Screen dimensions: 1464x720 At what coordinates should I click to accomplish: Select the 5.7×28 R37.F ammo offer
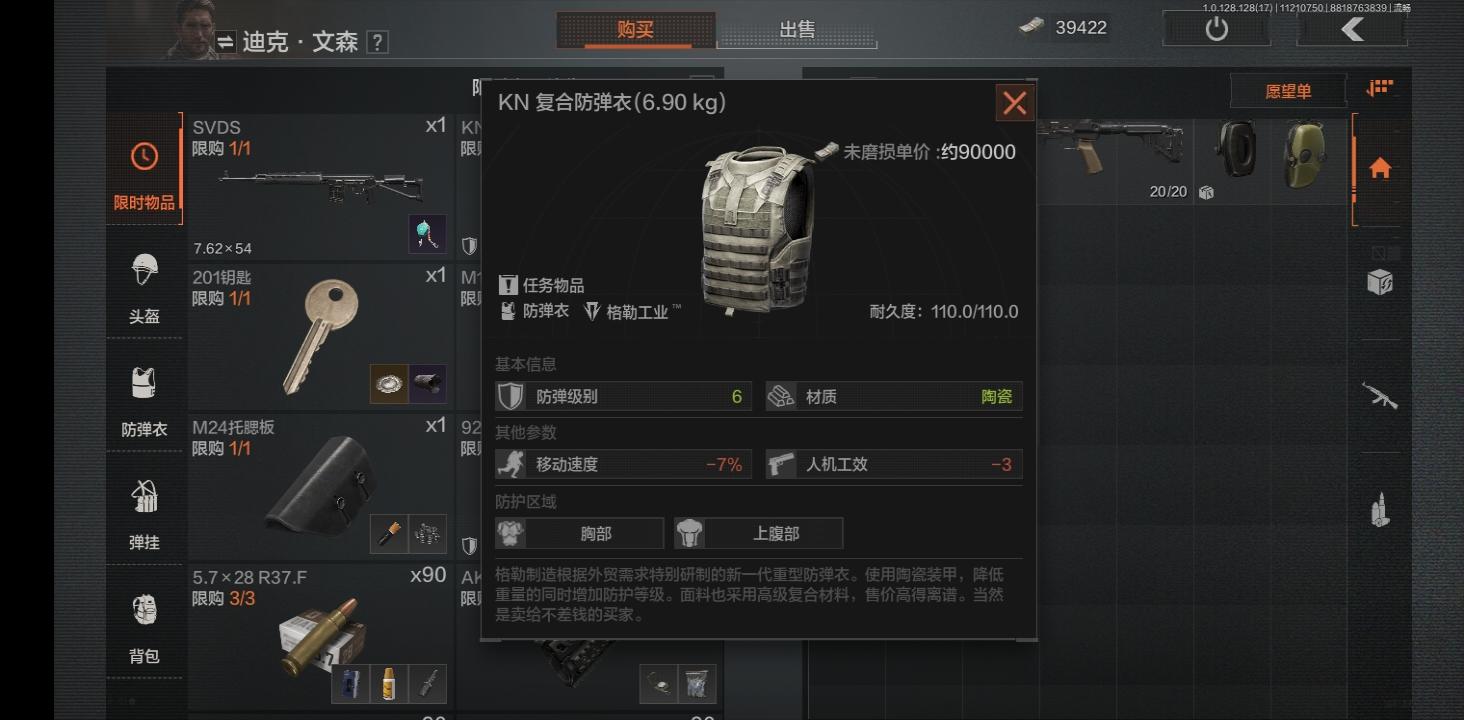[x=319, y=636]
